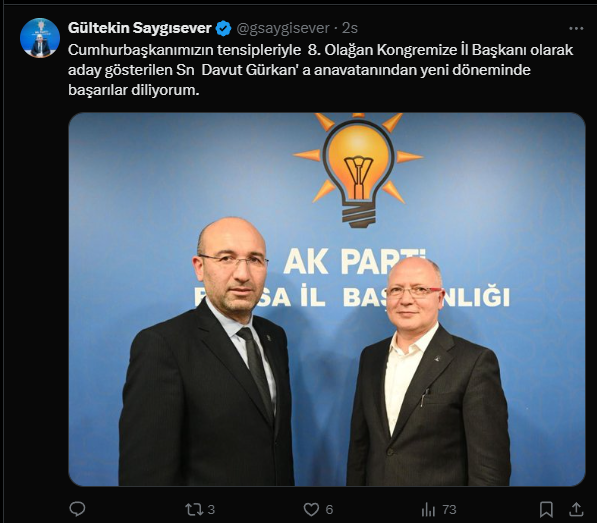Image resolution: width=597 pixels, height=523 pixels.
Task: Click the view count number 73
Action: 450,509
